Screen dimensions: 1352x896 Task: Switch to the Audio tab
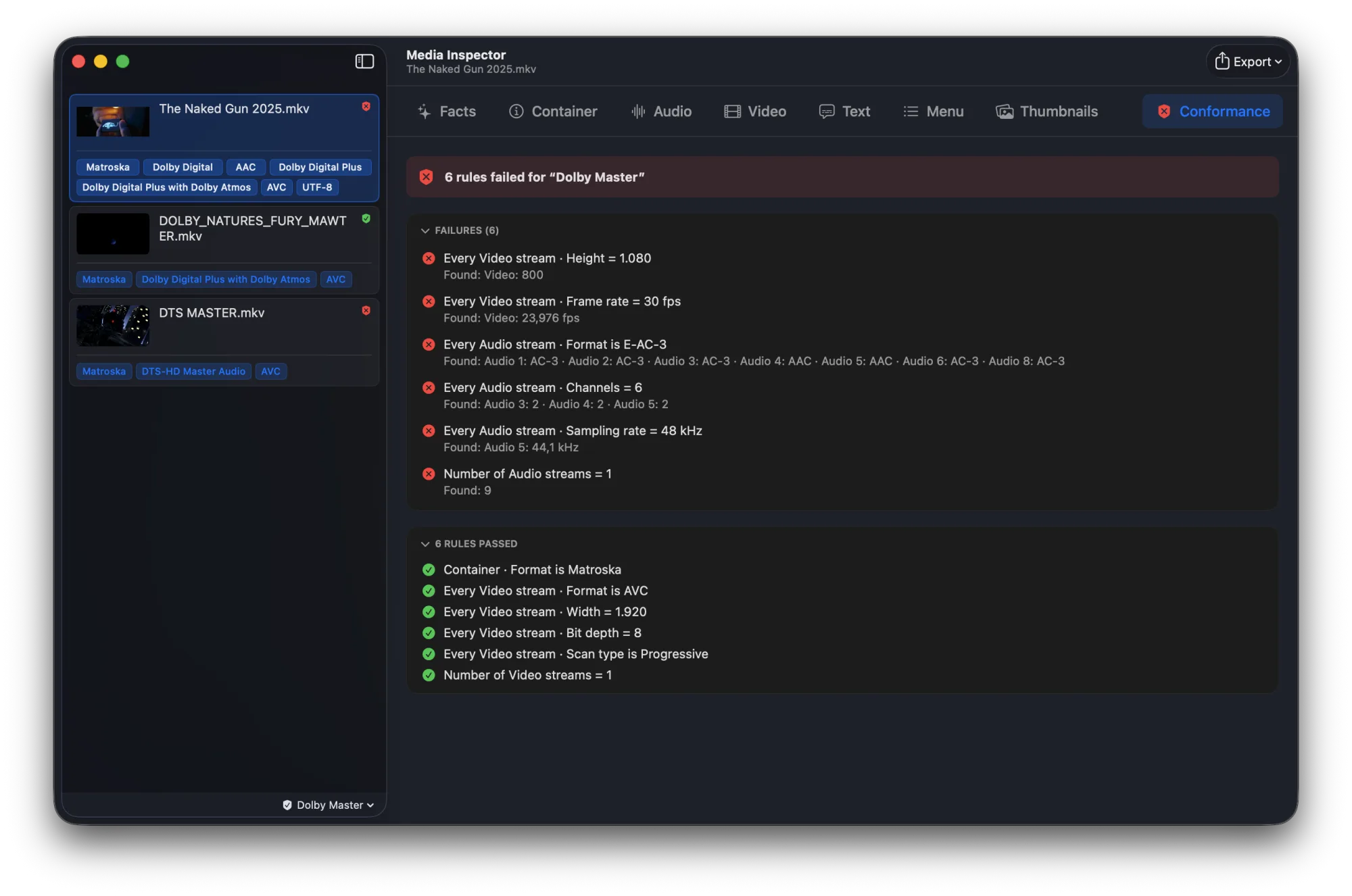pos(662,111)
